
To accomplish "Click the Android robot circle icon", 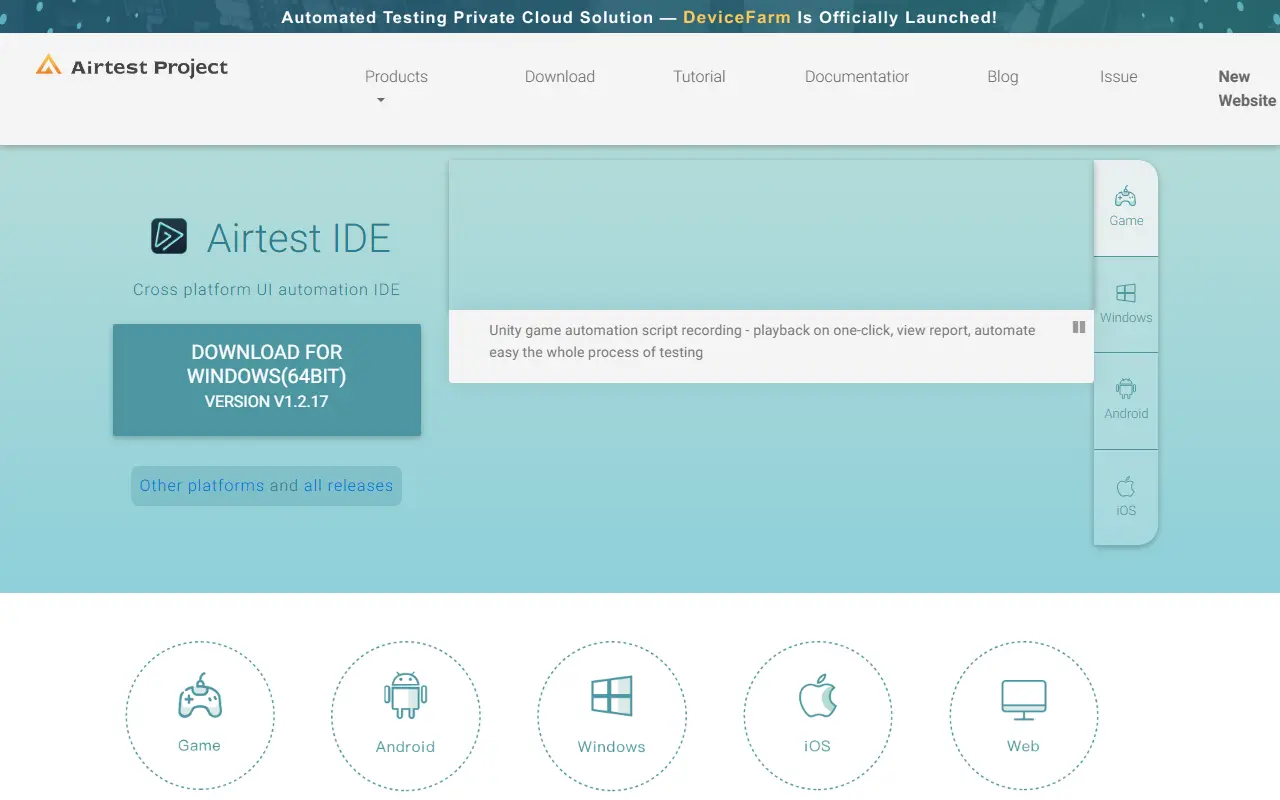I will 406,715.
